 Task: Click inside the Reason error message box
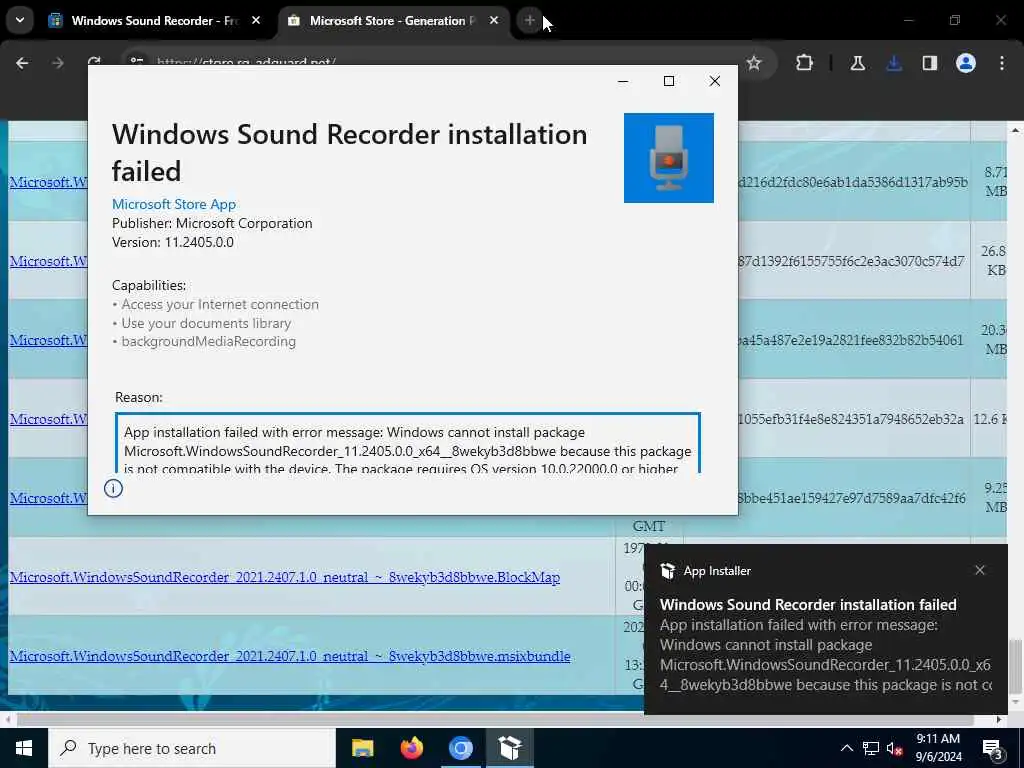click(x=408, y=443)
